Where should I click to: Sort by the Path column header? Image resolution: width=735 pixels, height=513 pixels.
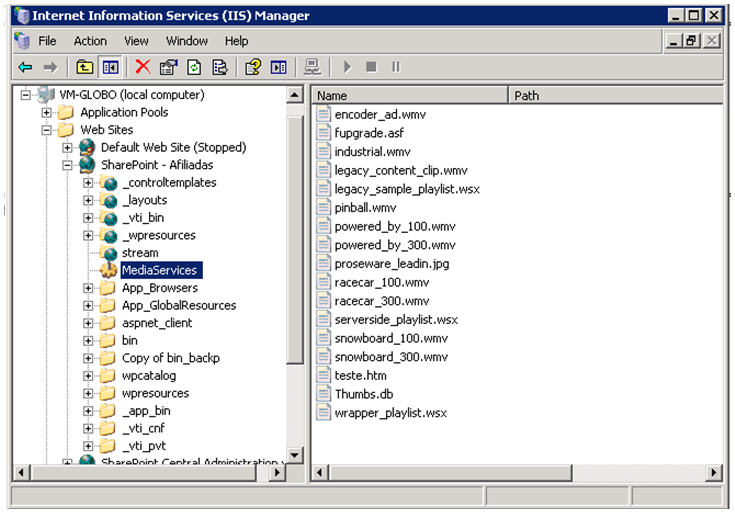pos(616,95)
